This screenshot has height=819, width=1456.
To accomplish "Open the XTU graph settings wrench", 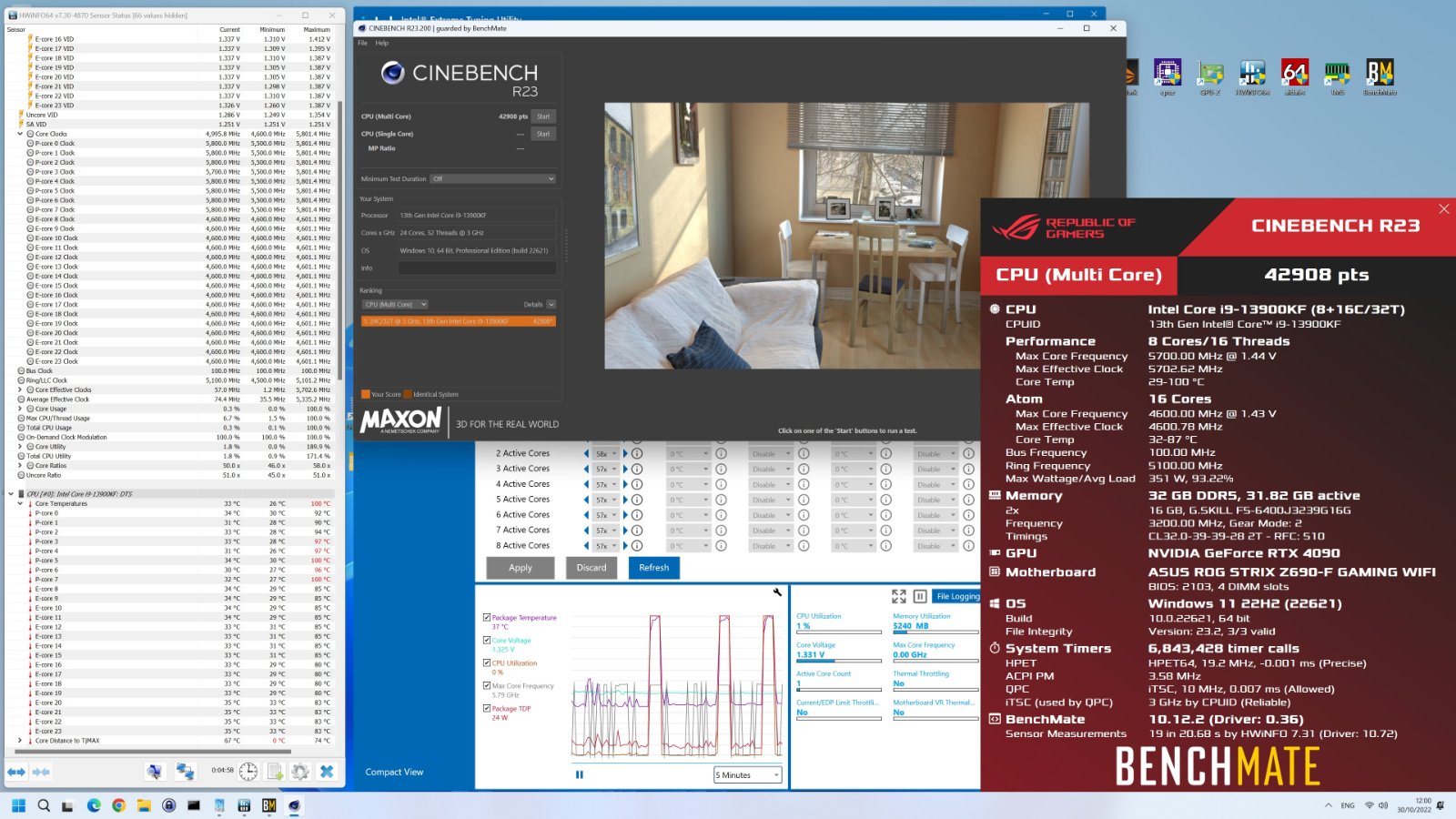I will point(777,592).
